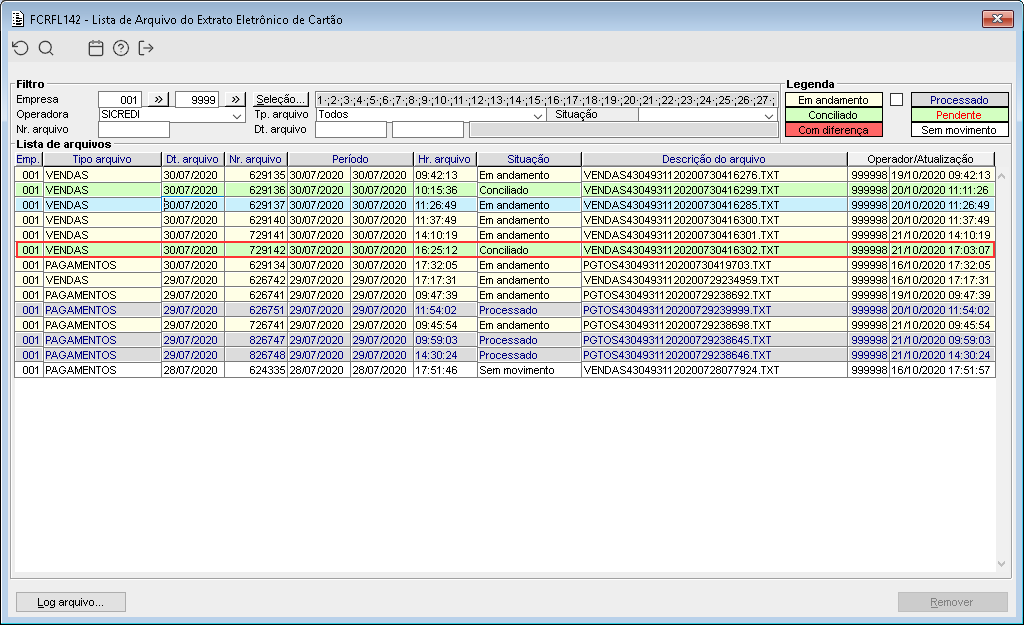This screenshot has width=1024, height=625.
Task: Click the Situação column header
Action: pos(528,159)
